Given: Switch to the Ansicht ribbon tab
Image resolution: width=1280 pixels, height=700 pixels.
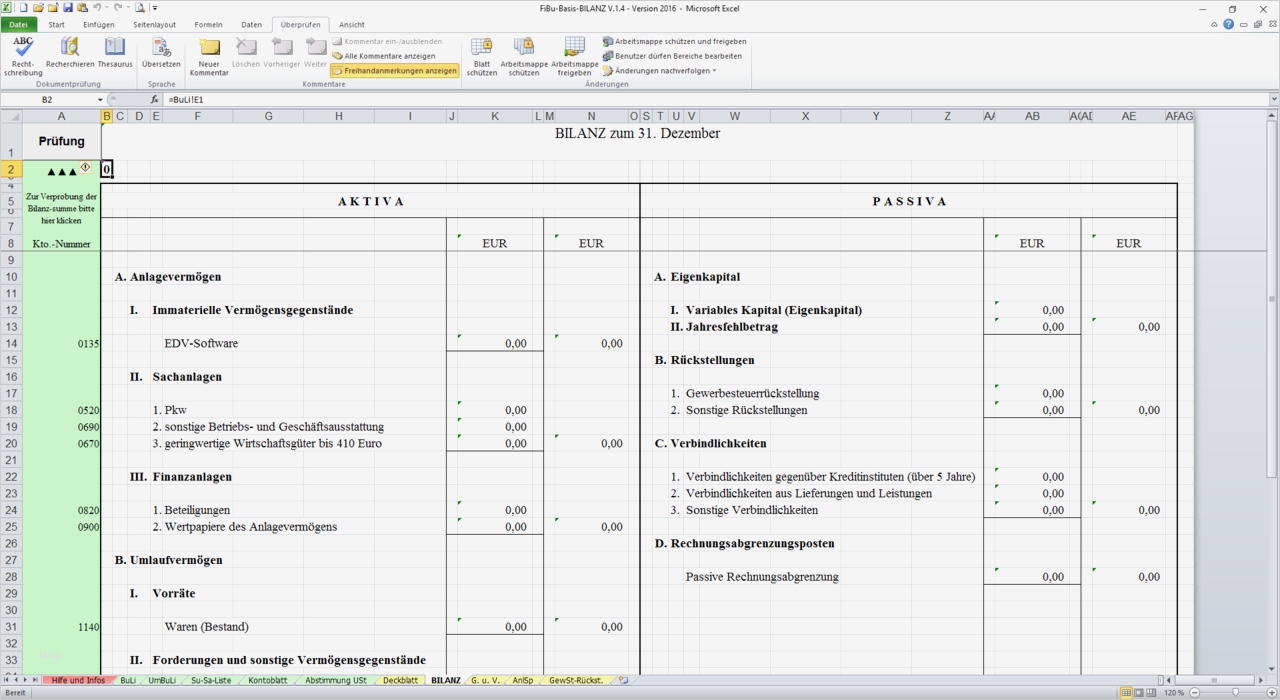Looking at the screenshot, I should click(x=352, y=24).
